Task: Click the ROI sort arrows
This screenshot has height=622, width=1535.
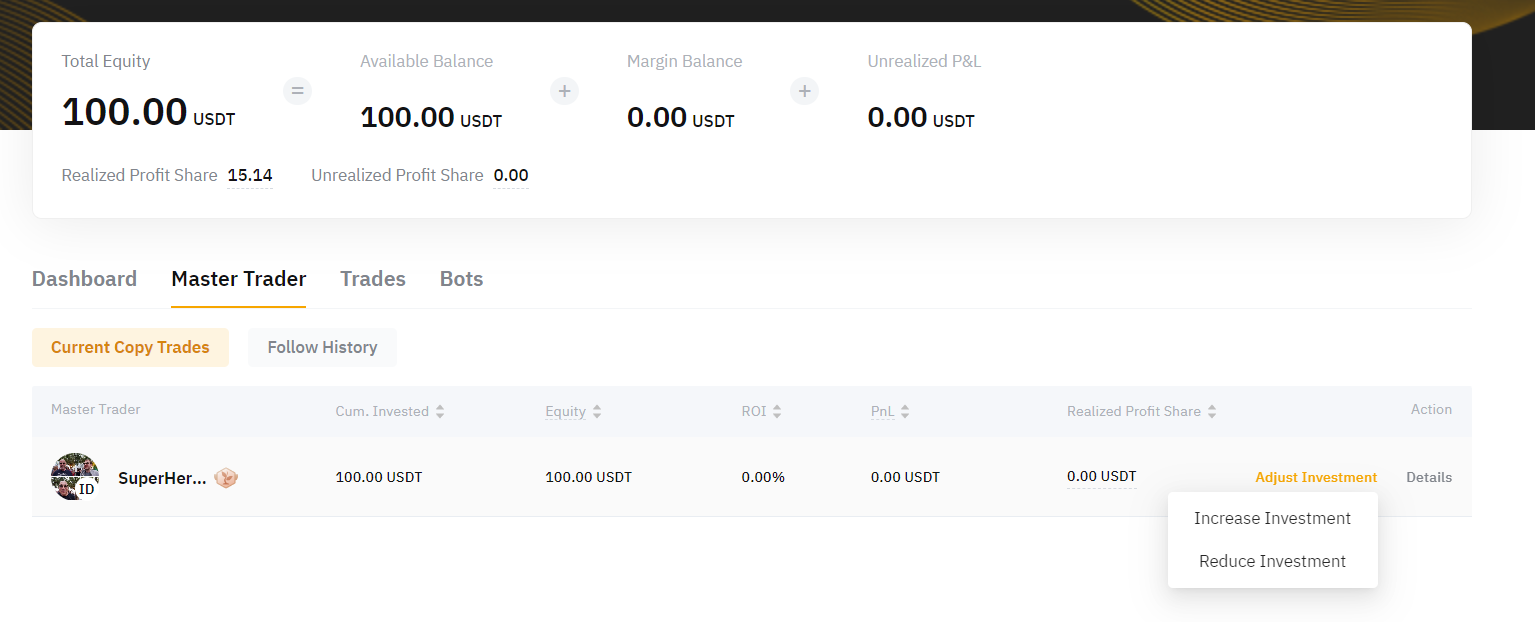Action: click(x=777, y=411)
